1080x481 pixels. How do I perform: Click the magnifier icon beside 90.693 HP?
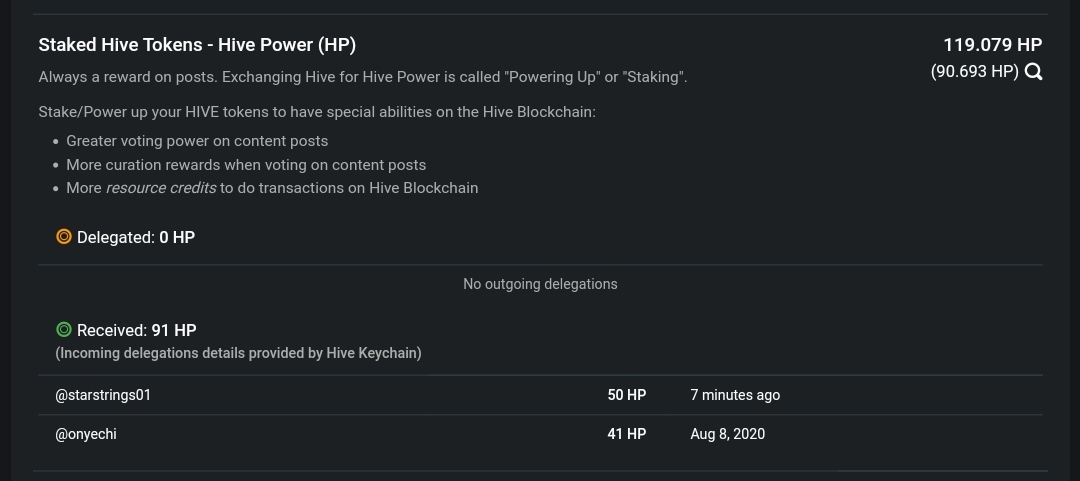click(x=1033, y=72)
